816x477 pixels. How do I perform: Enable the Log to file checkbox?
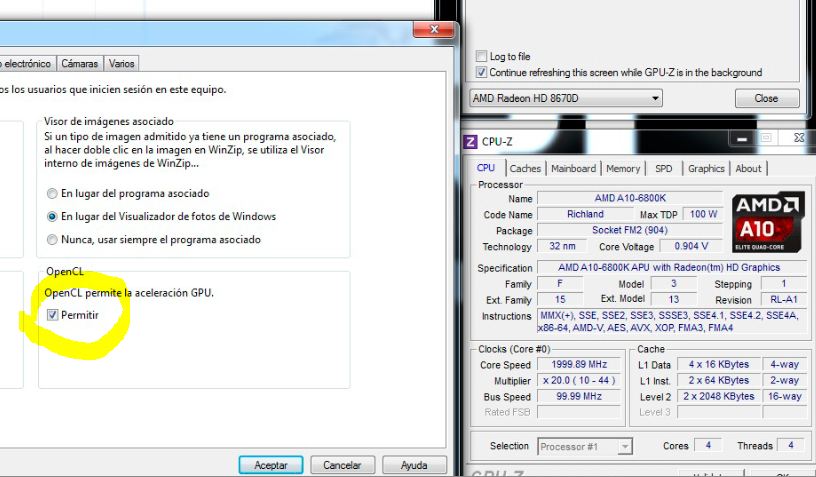pos(481,56)
